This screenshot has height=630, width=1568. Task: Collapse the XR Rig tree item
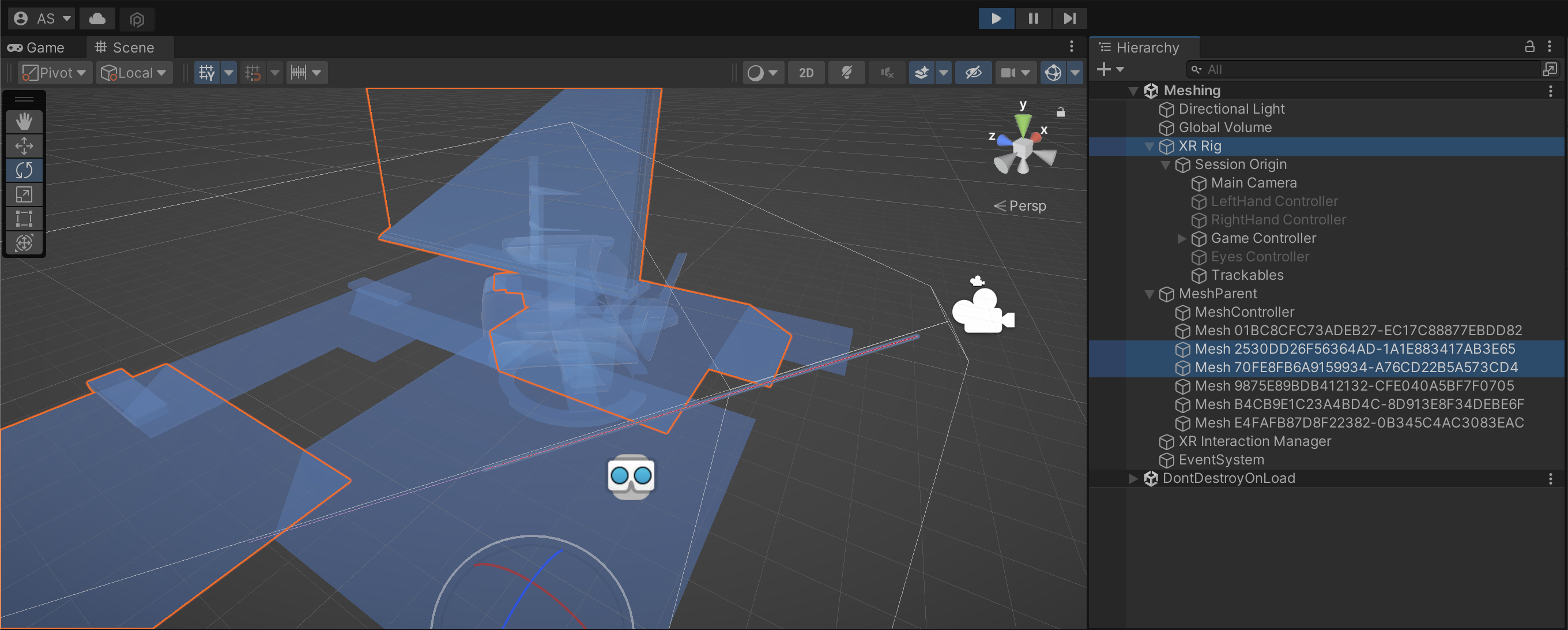click(x=1148, y=146)
